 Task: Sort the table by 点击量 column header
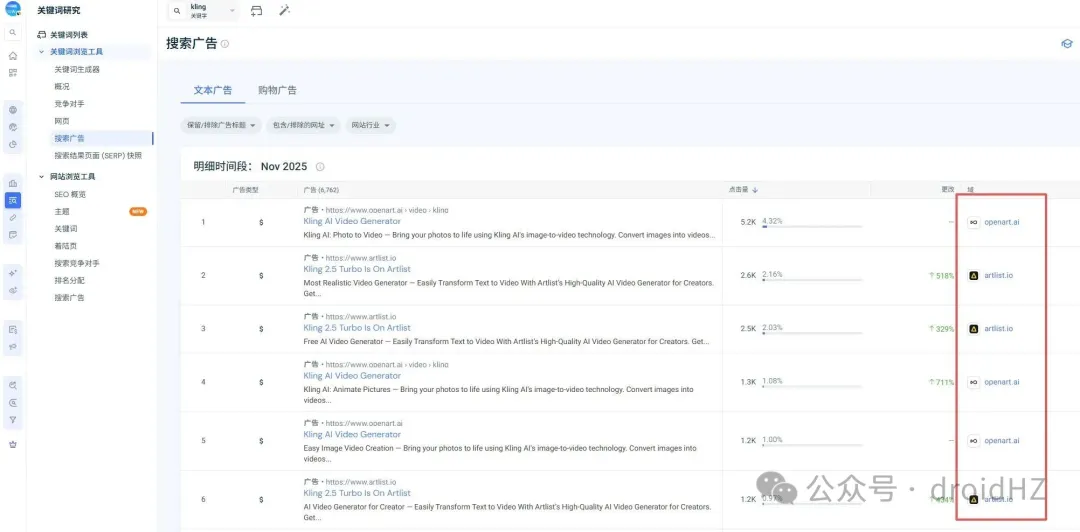coord(741,189)
